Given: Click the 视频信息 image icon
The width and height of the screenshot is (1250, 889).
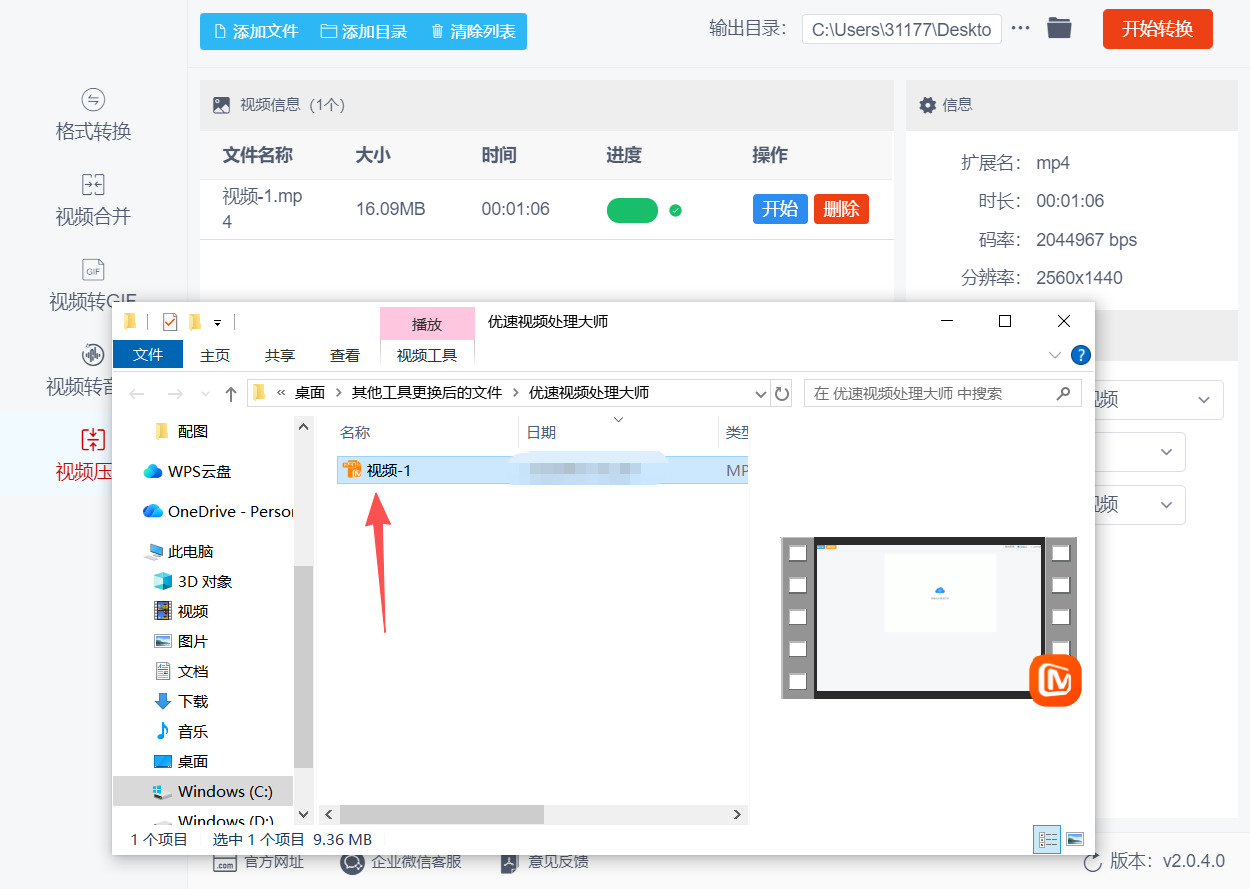Looking at the screenshot, I should pyautogui.click(x=222, y=105).
